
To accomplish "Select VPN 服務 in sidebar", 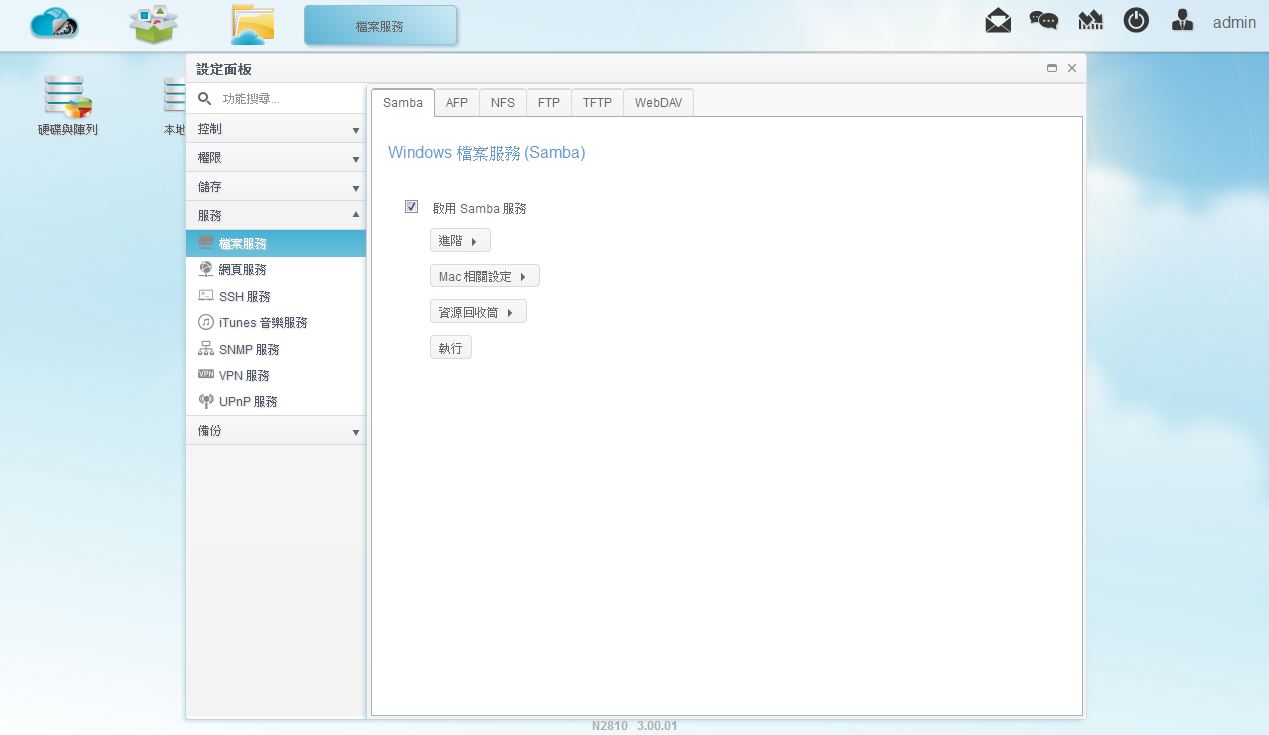I will coord(276,376).
